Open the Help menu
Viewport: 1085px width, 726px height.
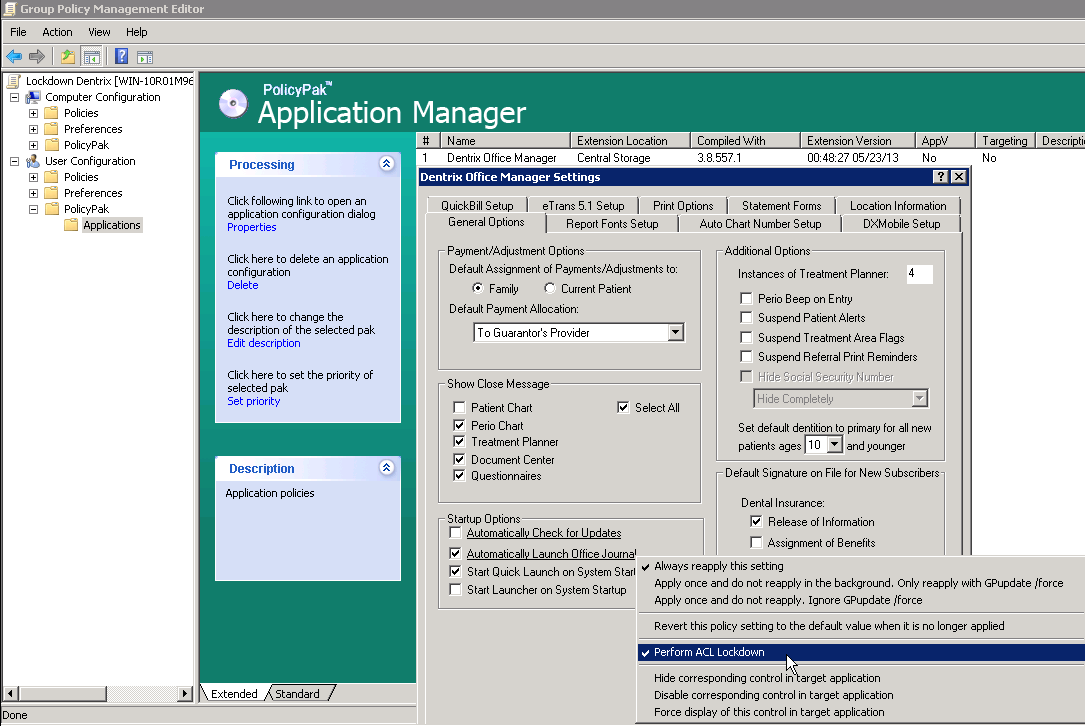point(136,32)
